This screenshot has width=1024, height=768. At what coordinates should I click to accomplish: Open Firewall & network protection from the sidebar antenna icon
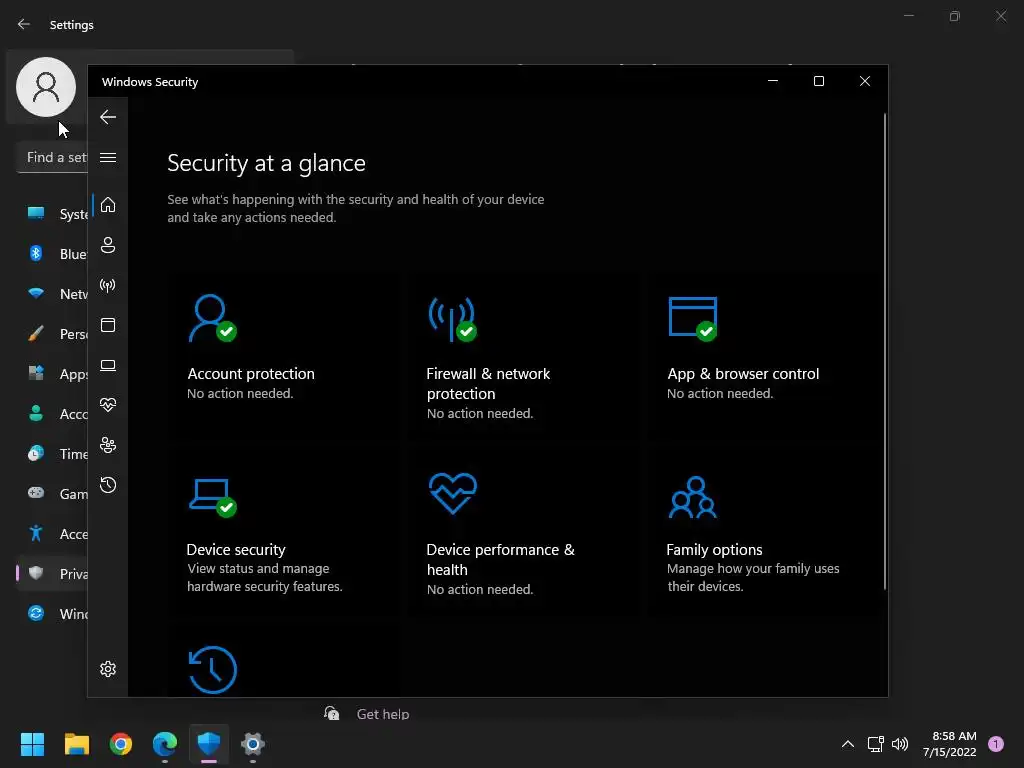coord(108,285)
